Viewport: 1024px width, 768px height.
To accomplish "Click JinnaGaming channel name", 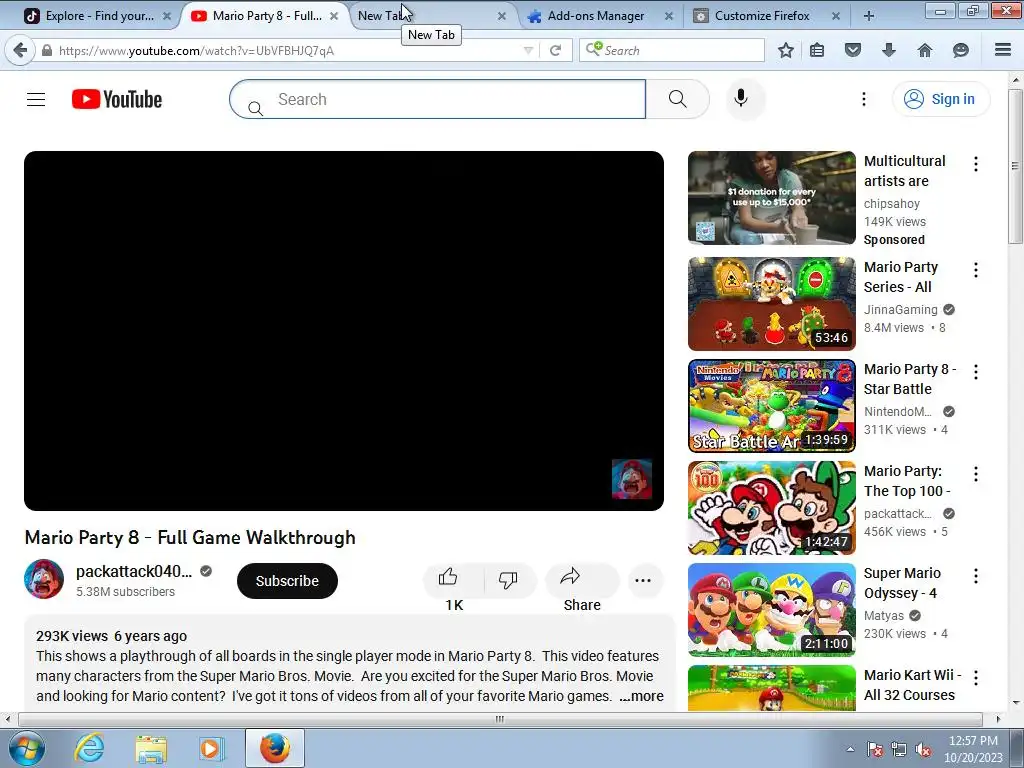I will tap(901, 310).
